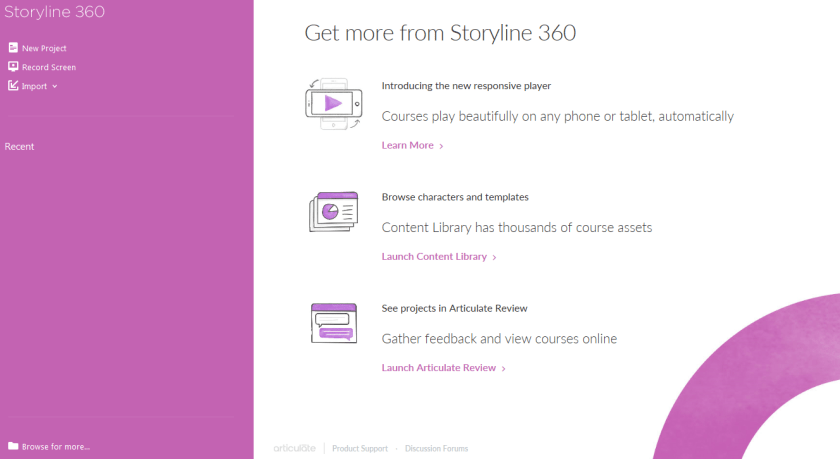Open Launch Content Library link

point(434,257)
